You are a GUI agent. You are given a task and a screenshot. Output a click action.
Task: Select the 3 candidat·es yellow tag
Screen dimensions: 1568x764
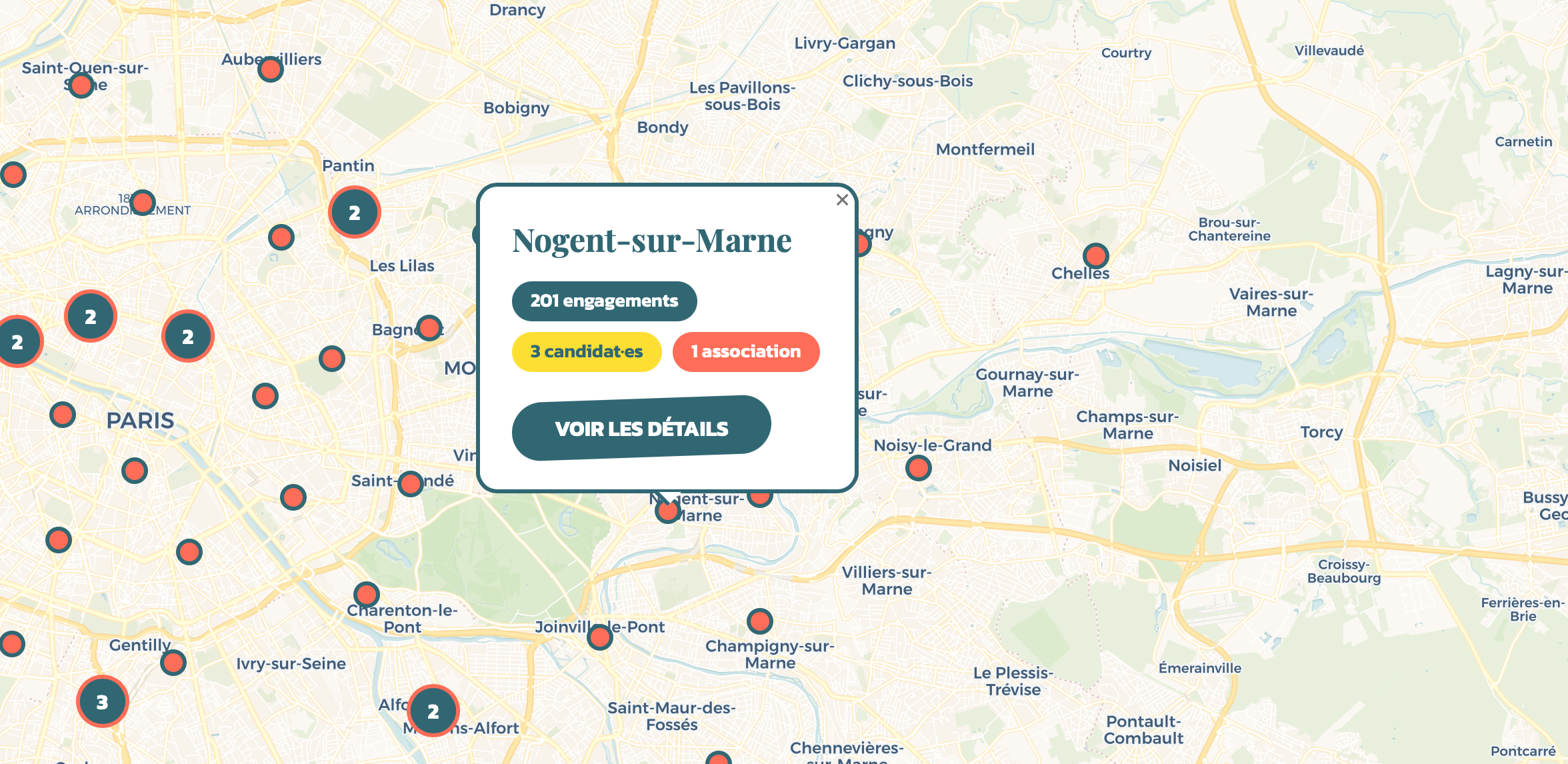(586, 351)
